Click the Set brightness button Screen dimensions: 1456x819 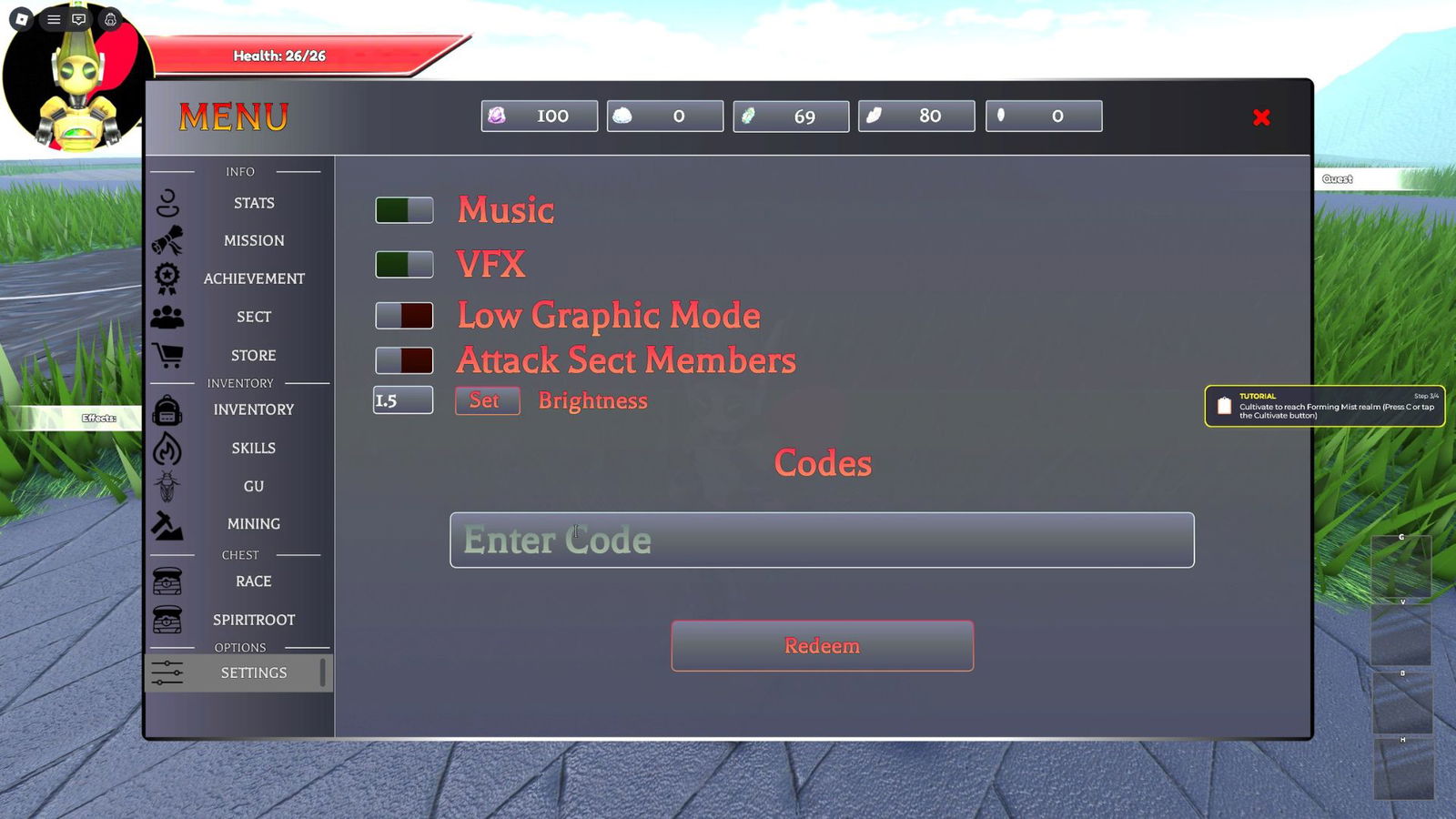487,400
